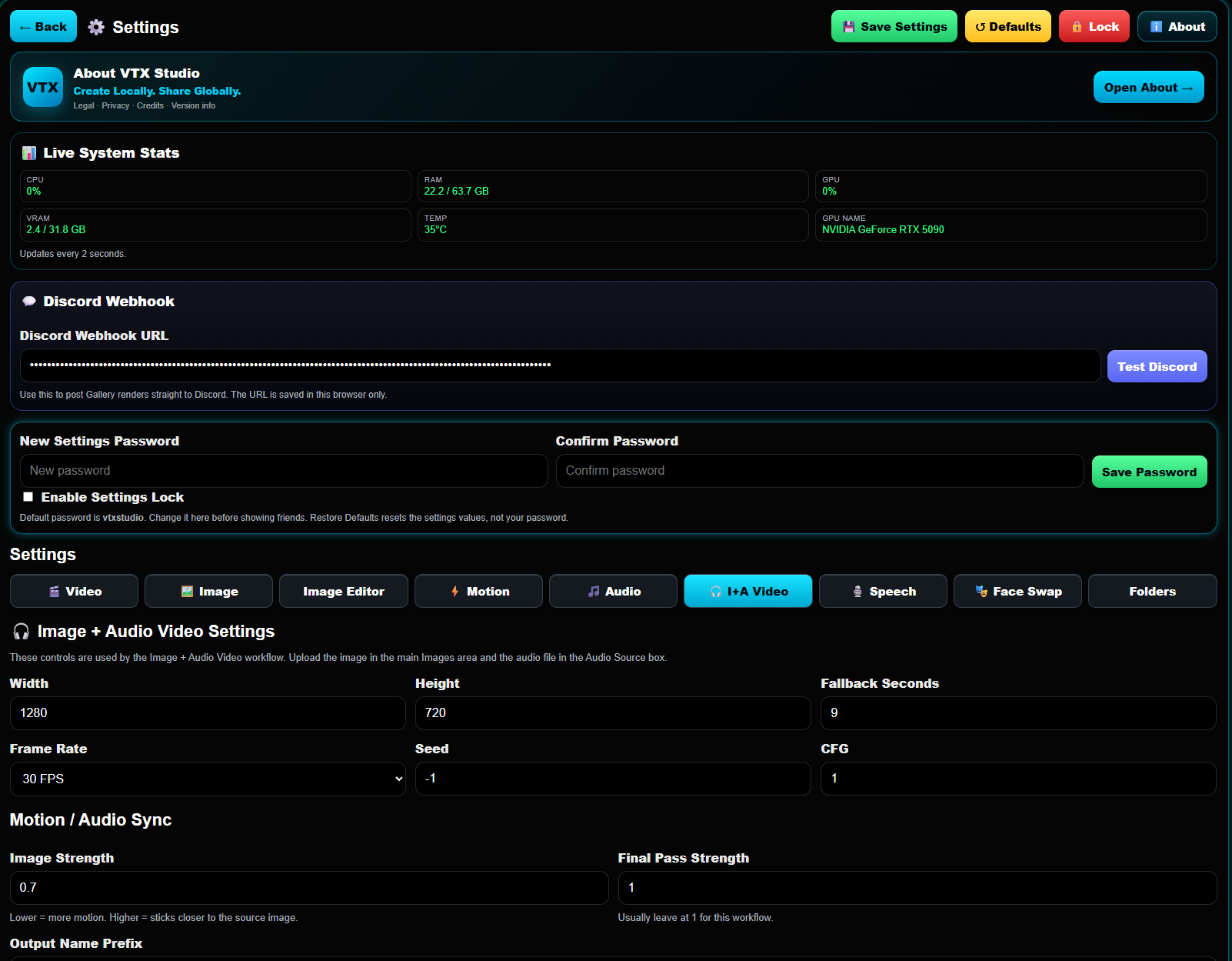Click the Fallback Seconds field
This screenshot has height=961, width=1232.
1018,713
